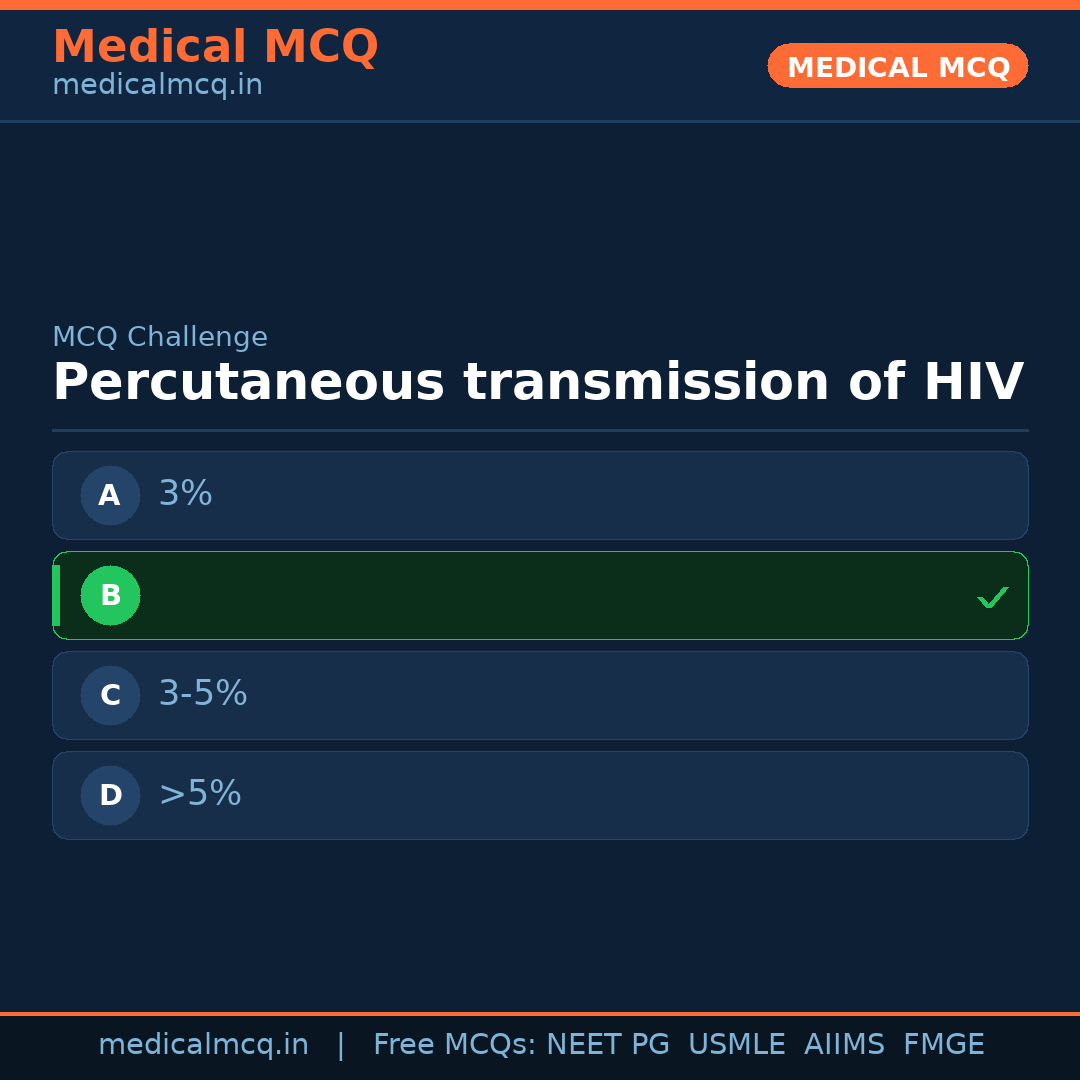This screenshot has width=1080, height=1080.
Task: Pick the >5% answer option
Action: pyautogui.click(x=540, y=796)
